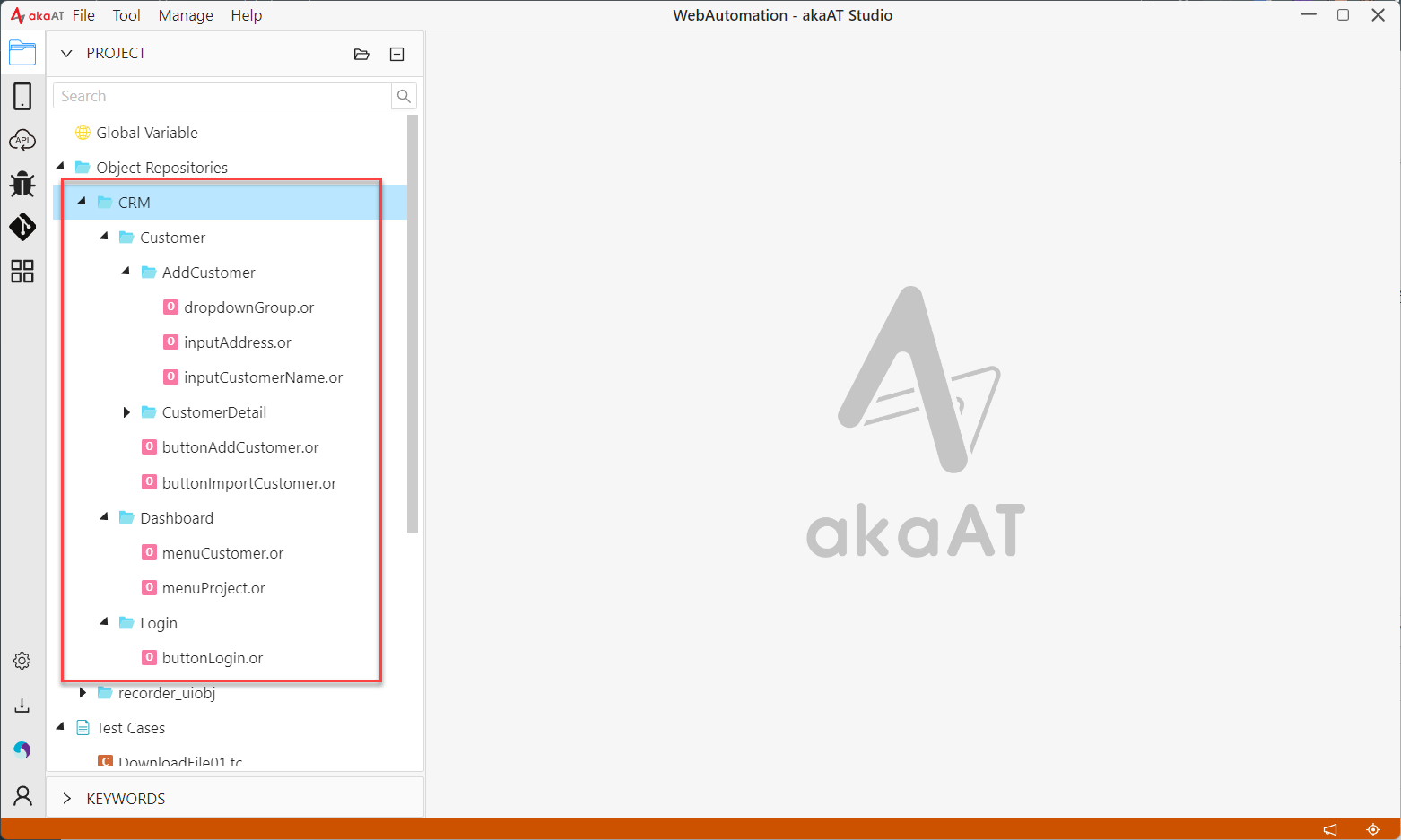This screenshot has height=840, width=1401.
Task: Select the AddCustomer folder label
Action: coord(209,273)
